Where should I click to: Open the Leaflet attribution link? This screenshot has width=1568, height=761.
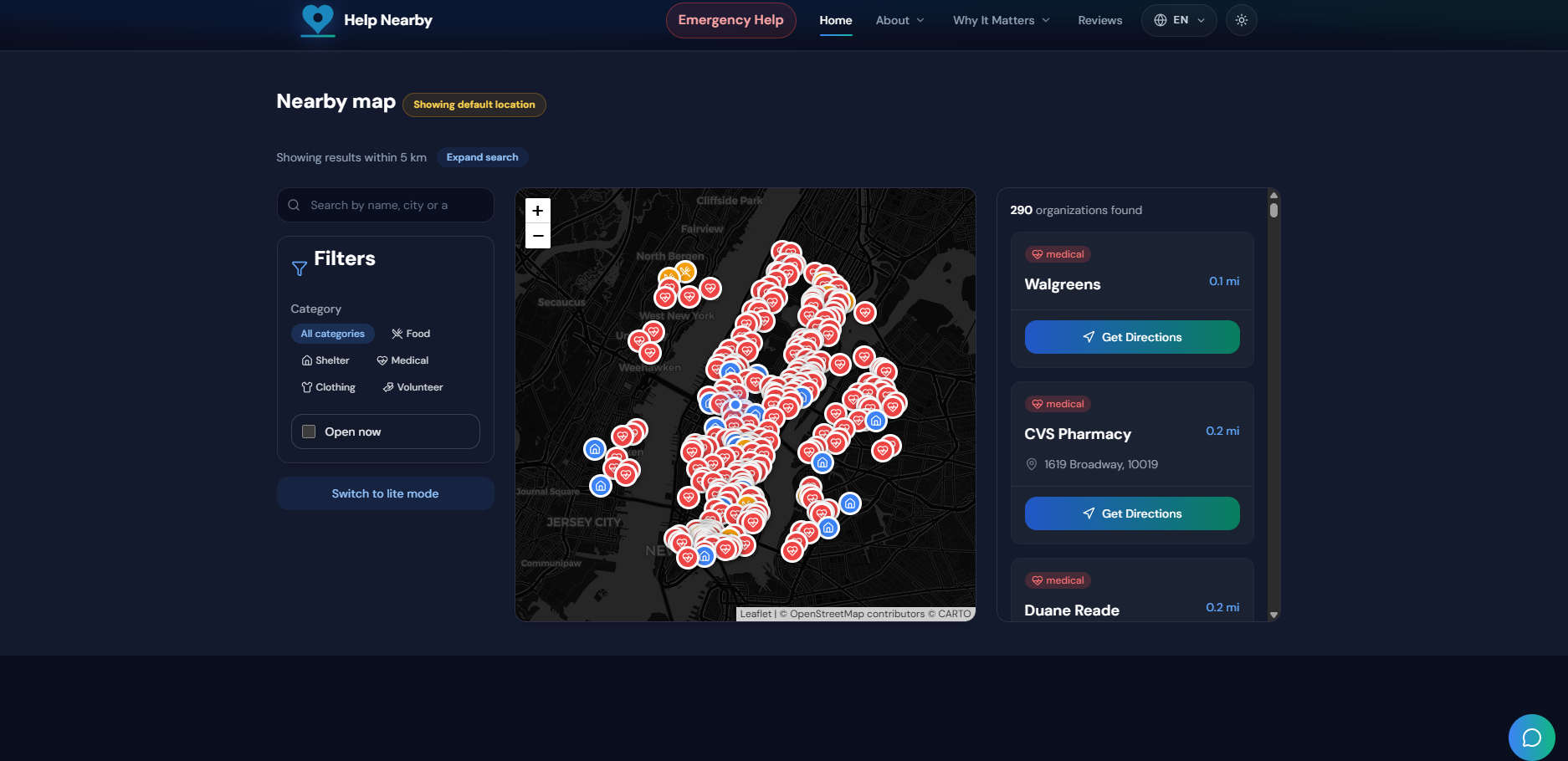756,614
